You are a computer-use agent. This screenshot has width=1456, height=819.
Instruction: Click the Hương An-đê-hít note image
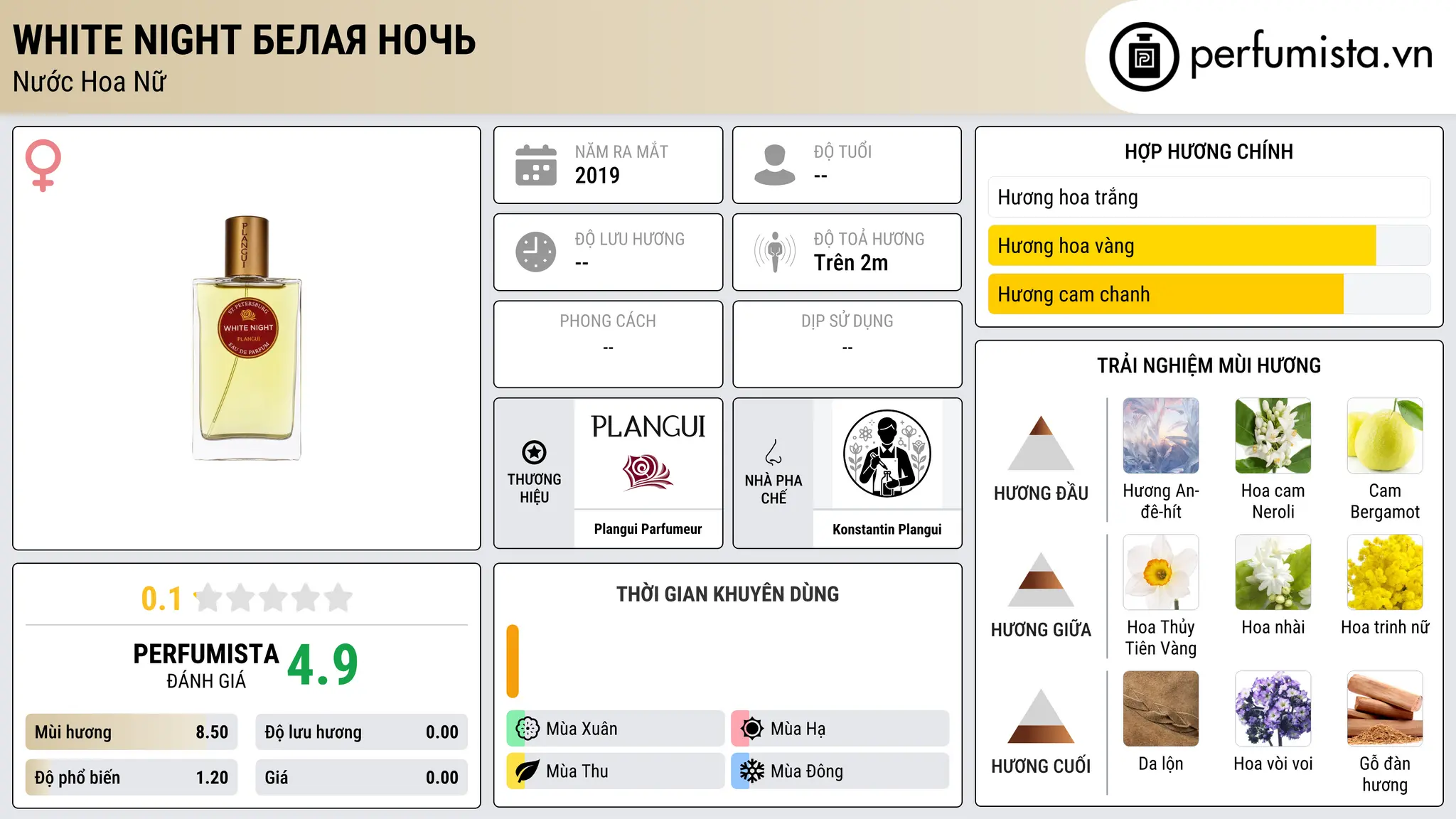click(1161, 436)
